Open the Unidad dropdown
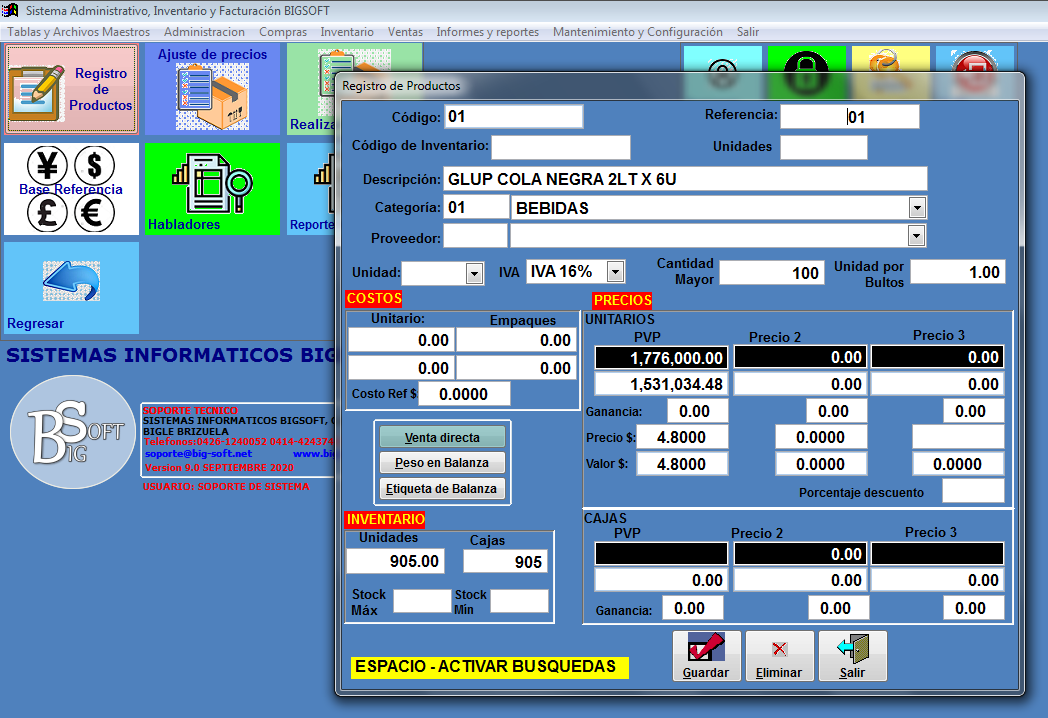1048x718 pixels. click(474, 273)
